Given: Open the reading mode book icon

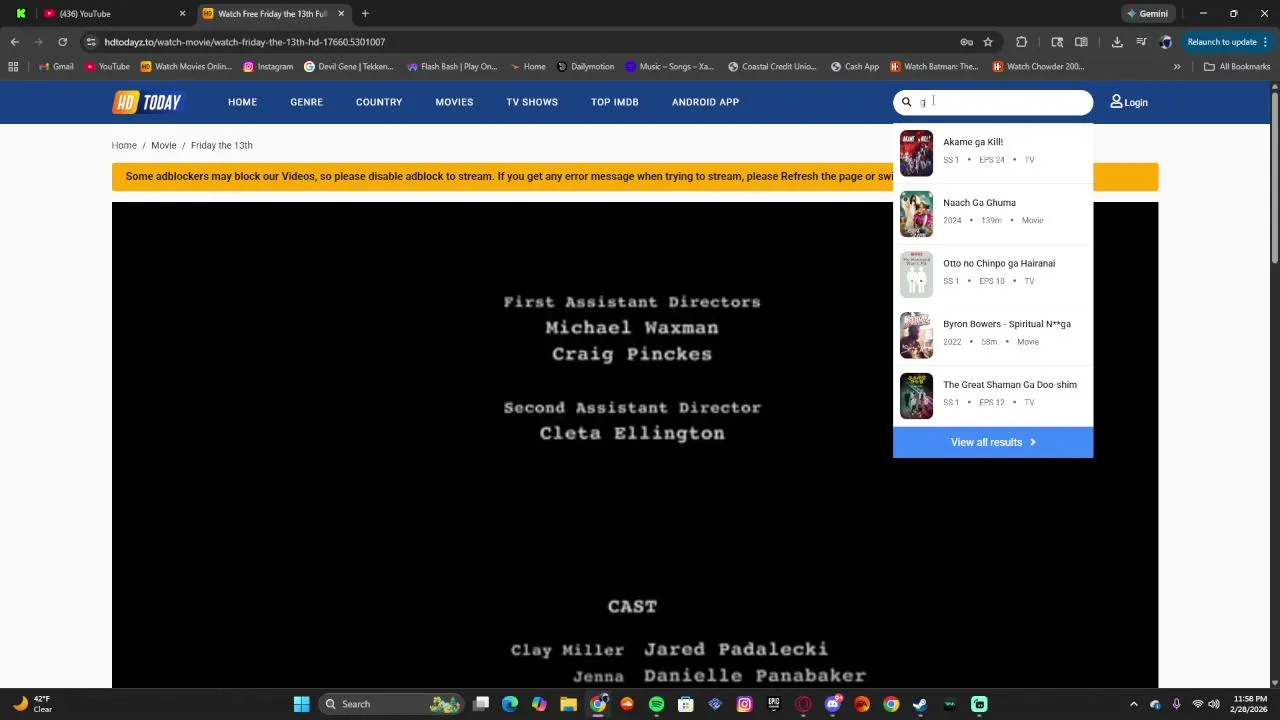Looking at the screenshot, I should 1081,42.
